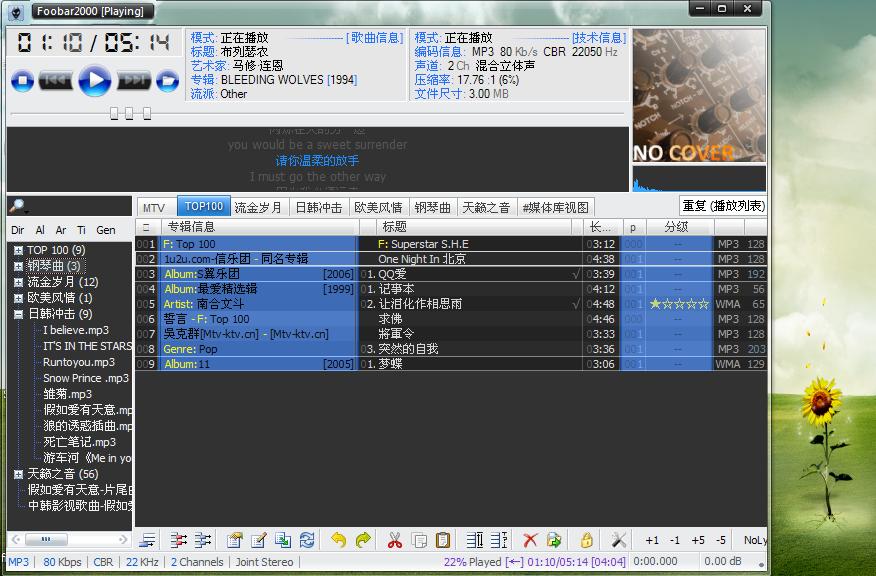Expand the 钢琴曲 (3) tree node
The image size is (876, 576).
click(x=18, y=266)
